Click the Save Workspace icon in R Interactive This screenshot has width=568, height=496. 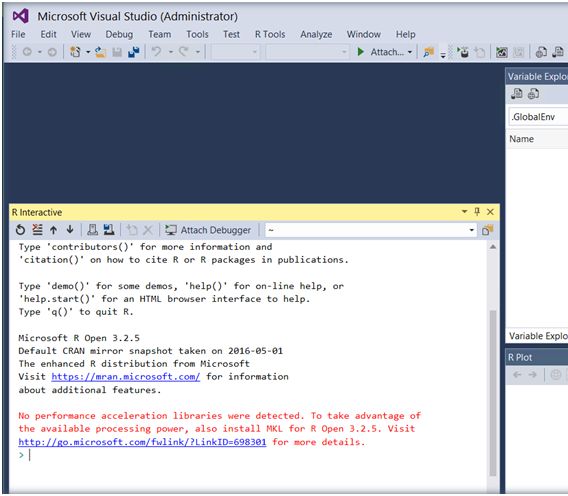pos(109,230)
